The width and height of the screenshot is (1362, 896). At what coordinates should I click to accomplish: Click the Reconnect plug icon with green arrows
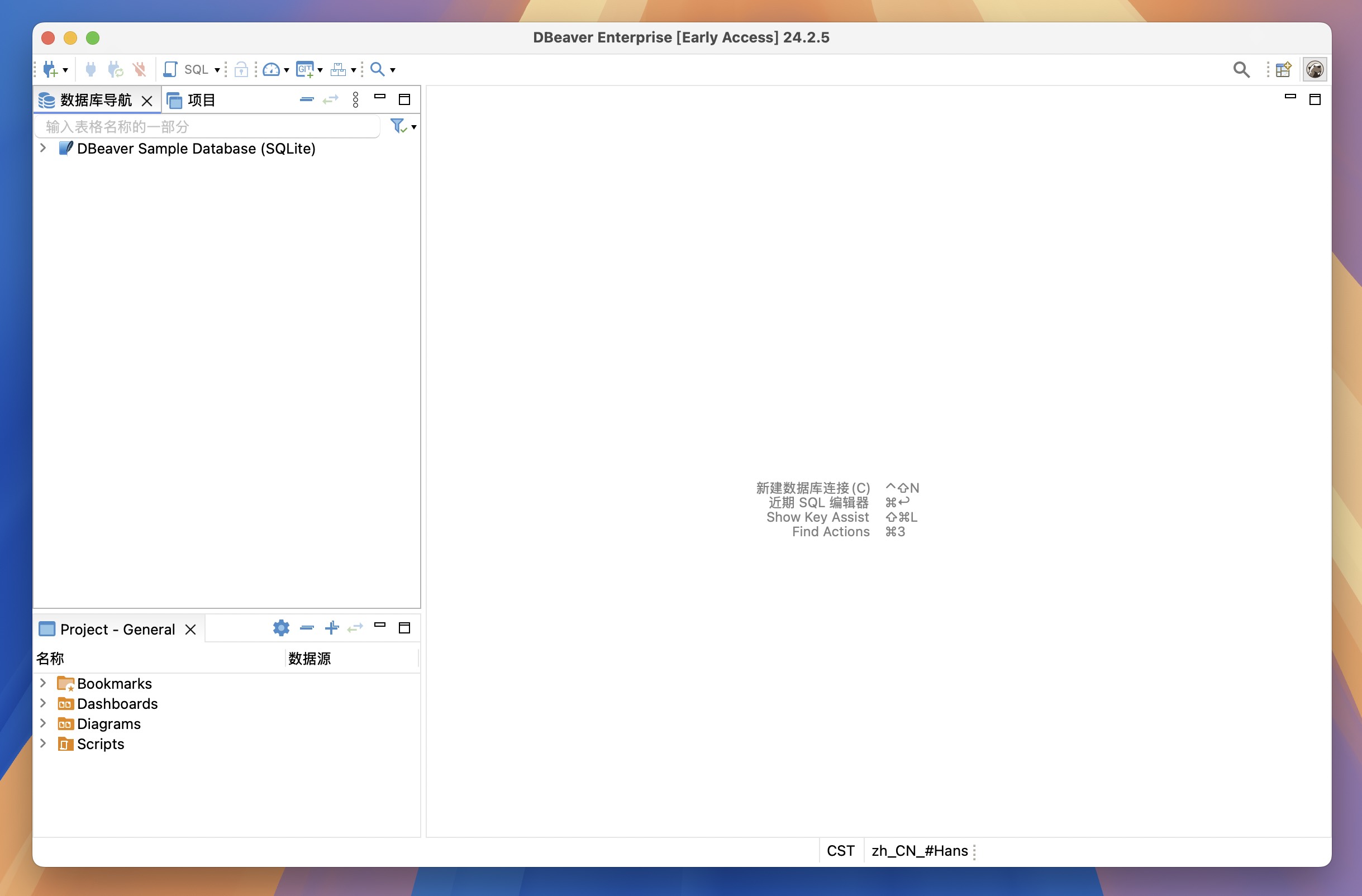(x=116, y=69)
